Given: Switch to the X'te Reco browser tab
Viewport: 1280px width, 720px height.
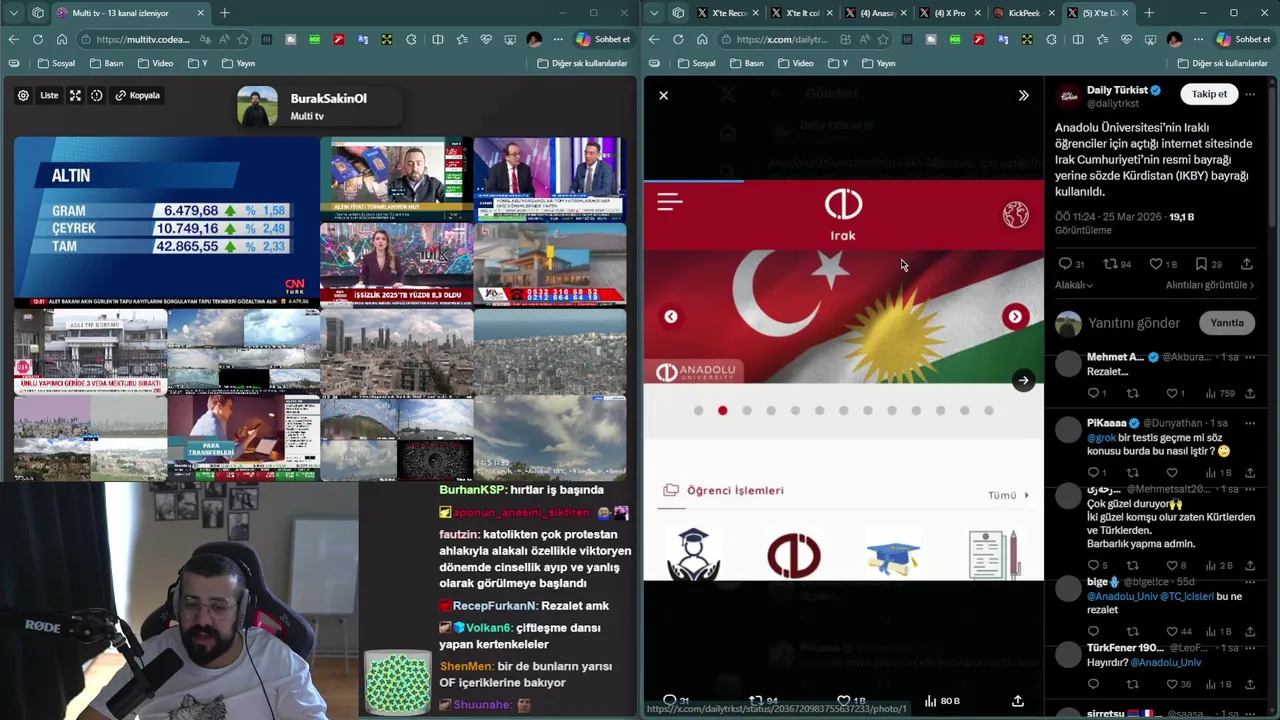Looking at the screenshot, I should [x=728, y=13].
